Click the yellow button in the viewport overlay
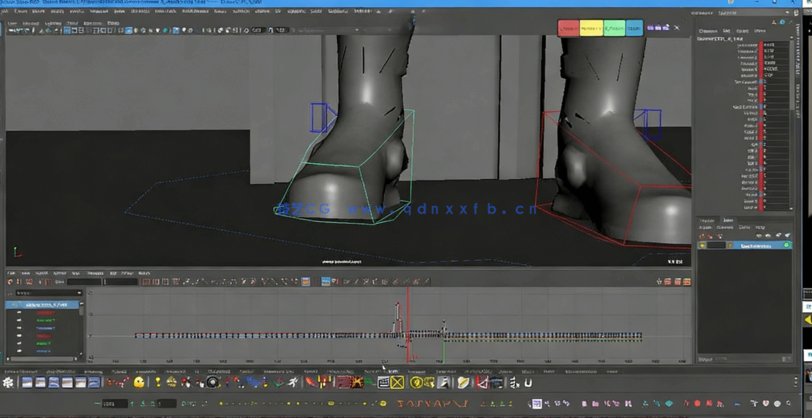 [591, 28]
